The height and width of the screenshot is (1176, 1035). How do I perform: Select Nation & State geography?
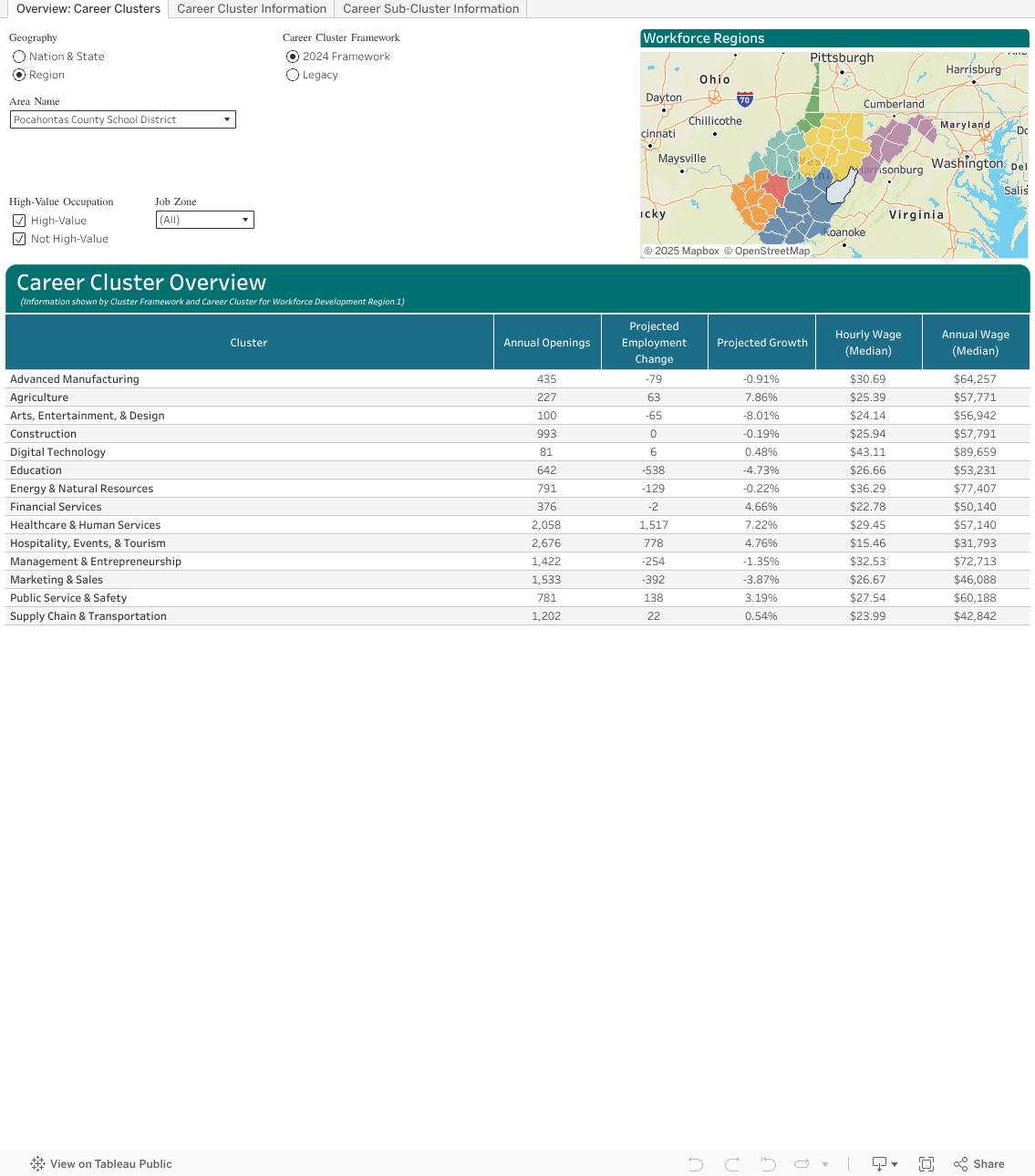[19, 57]
